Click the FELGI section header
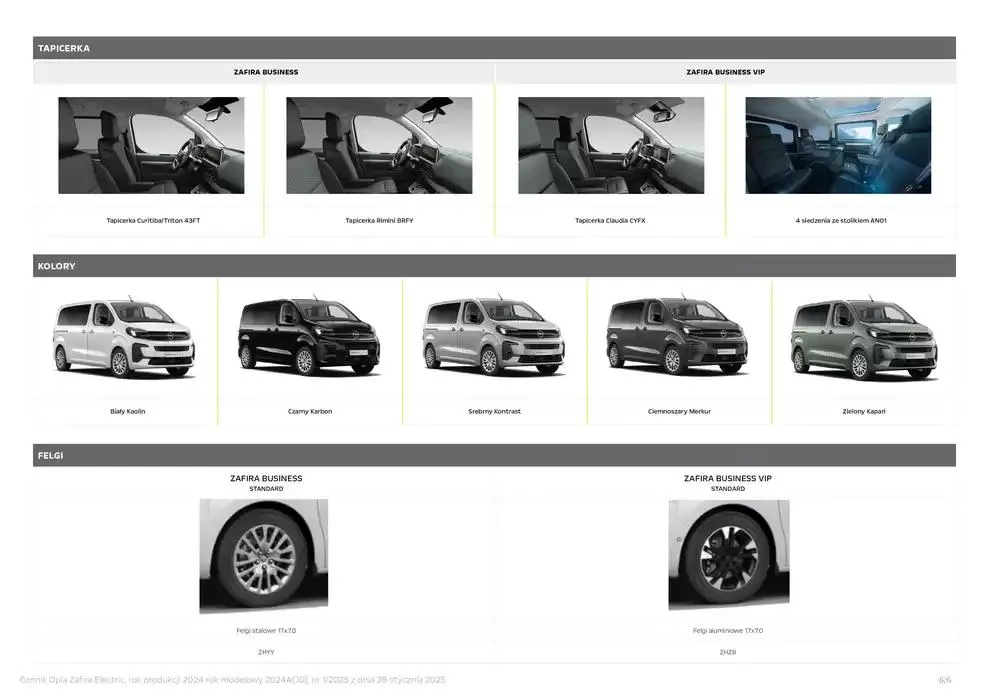The height and width of the screenshot is (700, 990). click(x=51, y=455)
